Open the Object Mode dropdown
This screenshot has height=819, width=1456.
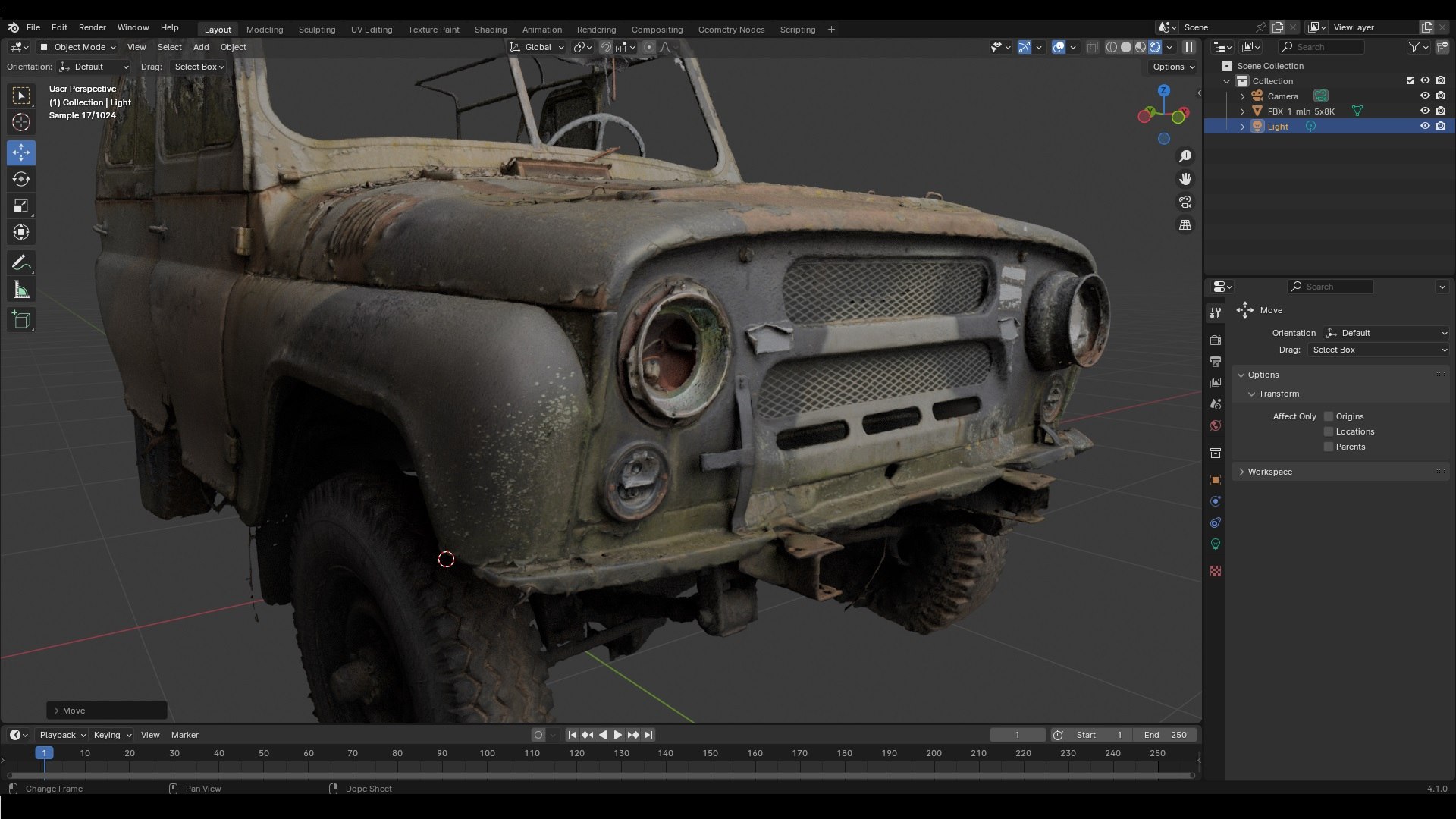coord(77,47)
